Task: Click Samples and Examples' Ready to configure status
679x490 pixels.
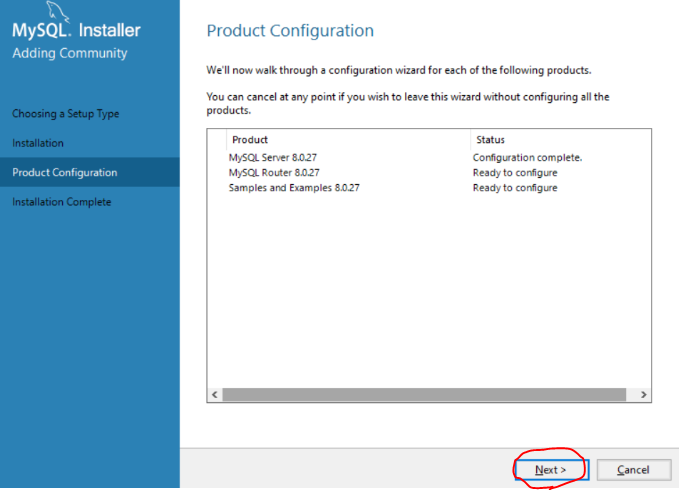Action: [515, 188]
